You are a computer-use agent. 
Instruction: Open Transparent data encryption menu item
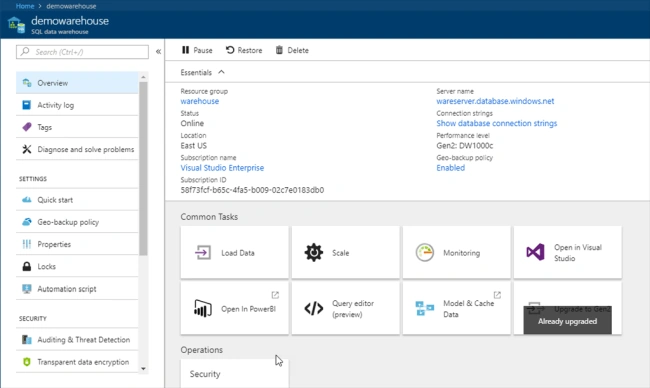77,362
